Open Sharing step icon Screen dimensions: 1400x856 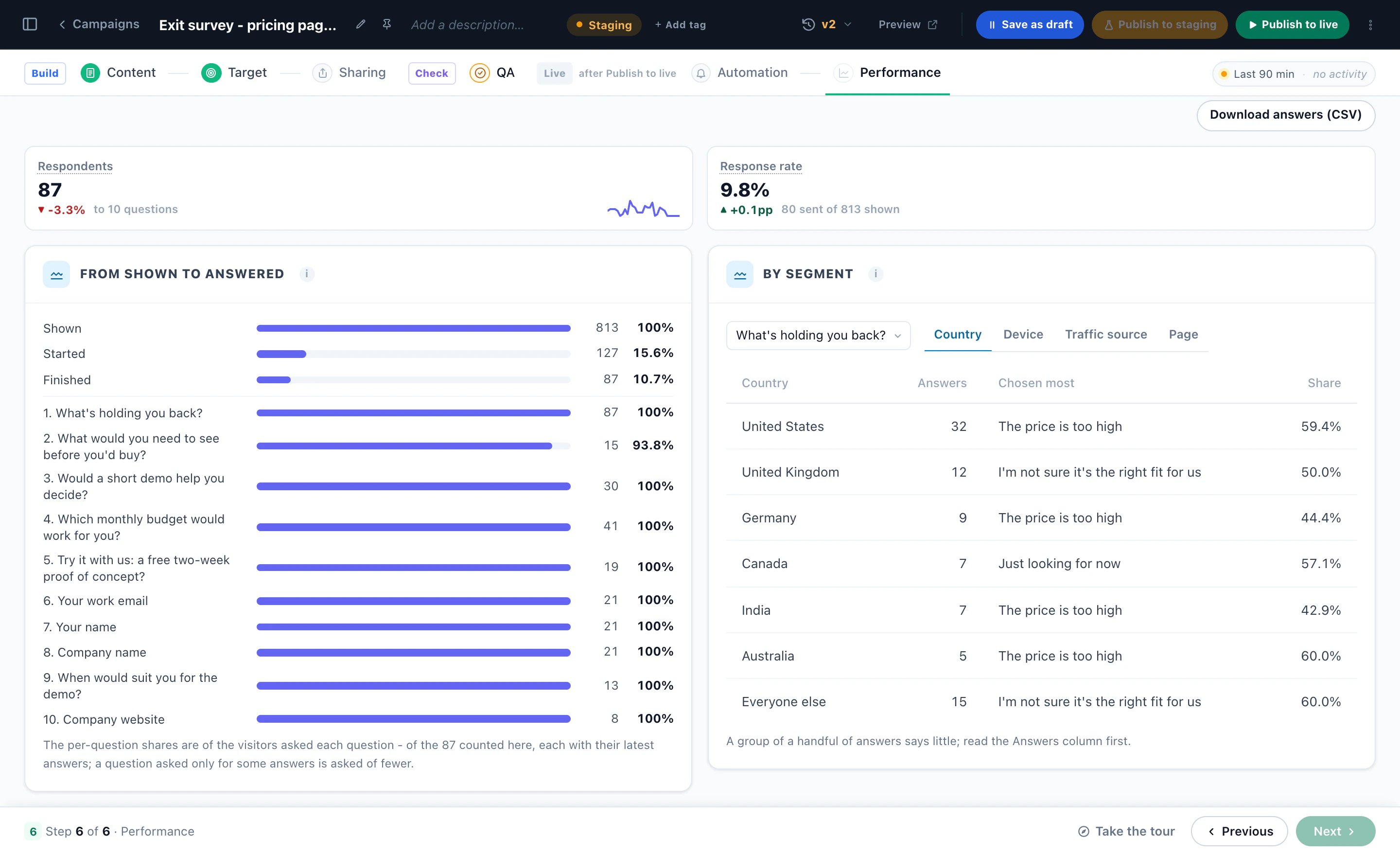coord(322,73)
